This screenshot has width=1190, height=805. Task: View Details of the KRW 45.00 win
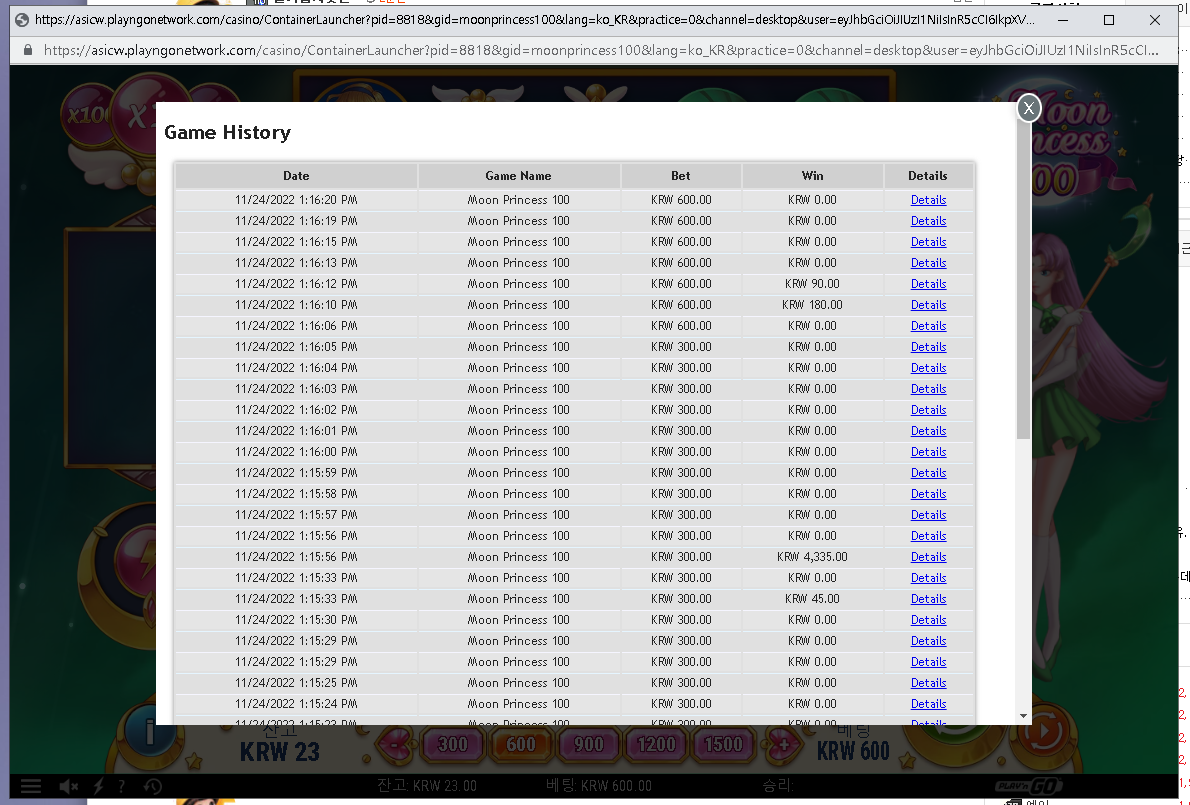(928, 599)
